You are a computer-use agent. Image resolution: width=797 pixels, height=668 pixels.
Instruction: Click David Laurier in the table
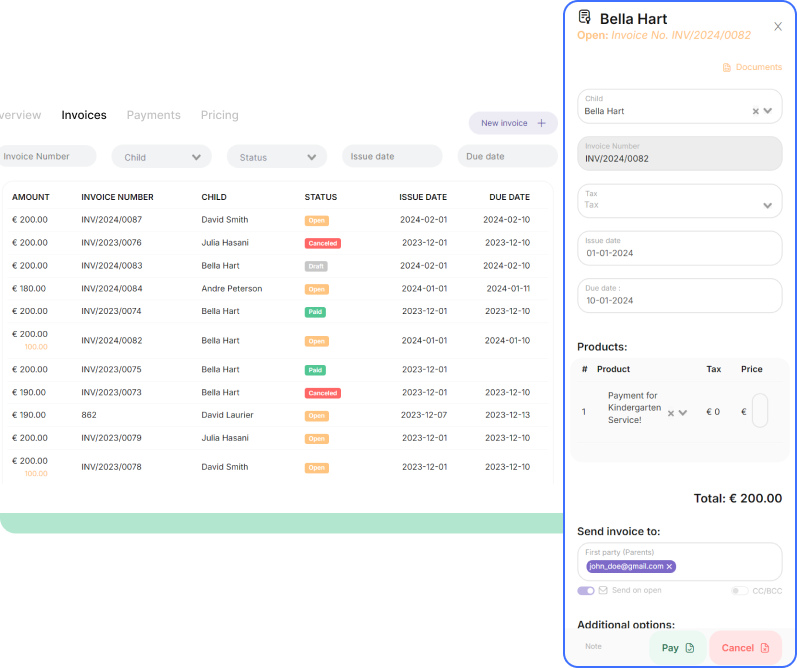click(227, 415)
